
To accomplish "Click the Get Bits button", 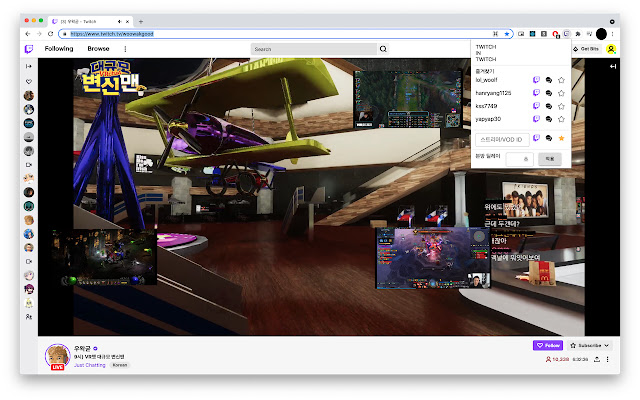I will click(586, 49).
